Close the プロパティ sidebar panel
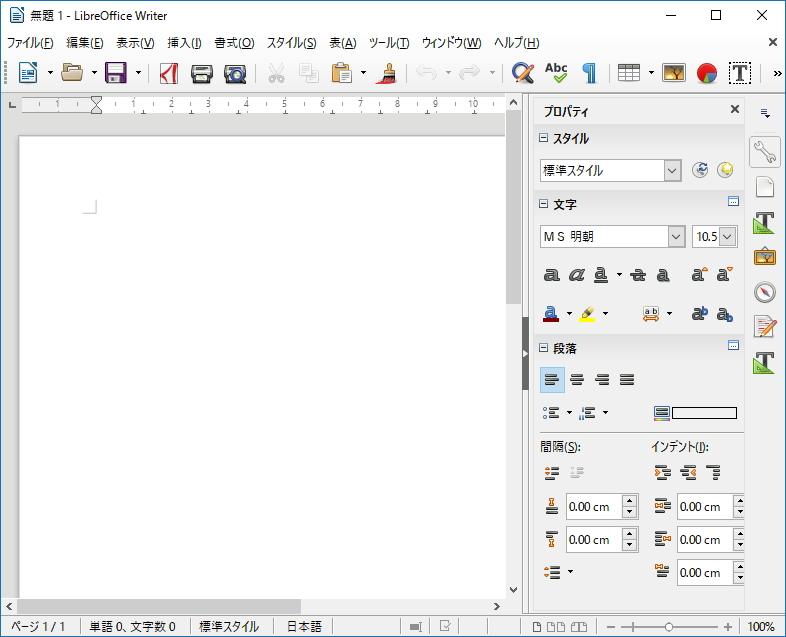Viewport: 786px width, 637px height. [x=735, y=109]
